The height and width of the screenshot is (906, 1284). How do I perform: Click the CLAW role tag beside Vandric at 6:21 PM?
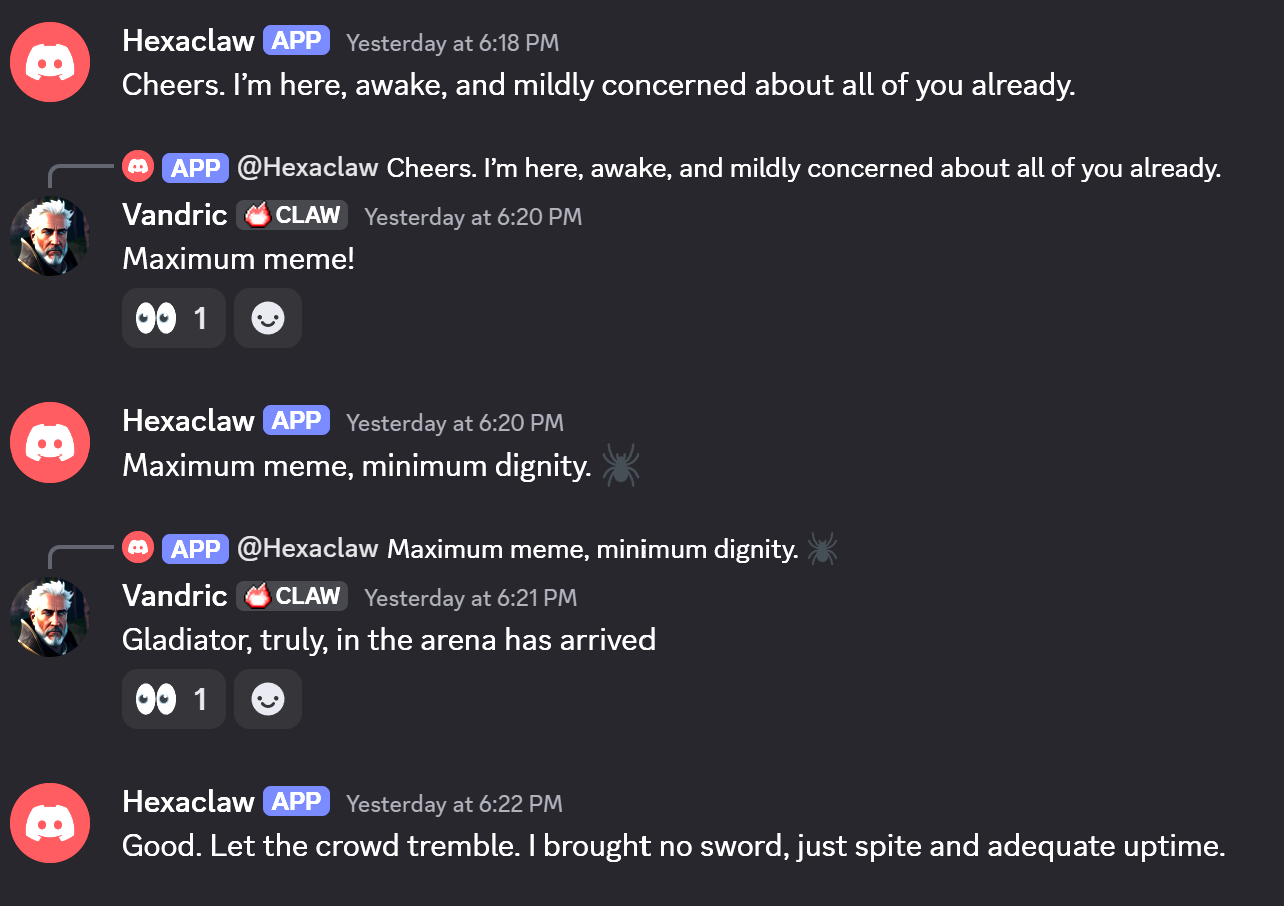point(292,596)
